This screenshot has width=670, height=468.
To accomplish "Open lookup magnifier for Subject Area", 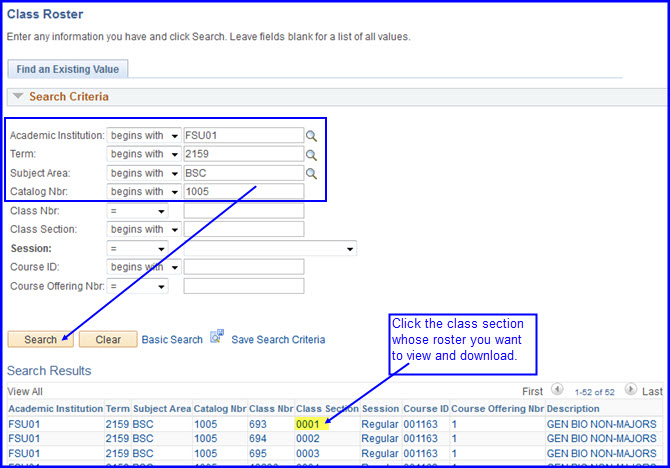I will (x=311, y=174).
